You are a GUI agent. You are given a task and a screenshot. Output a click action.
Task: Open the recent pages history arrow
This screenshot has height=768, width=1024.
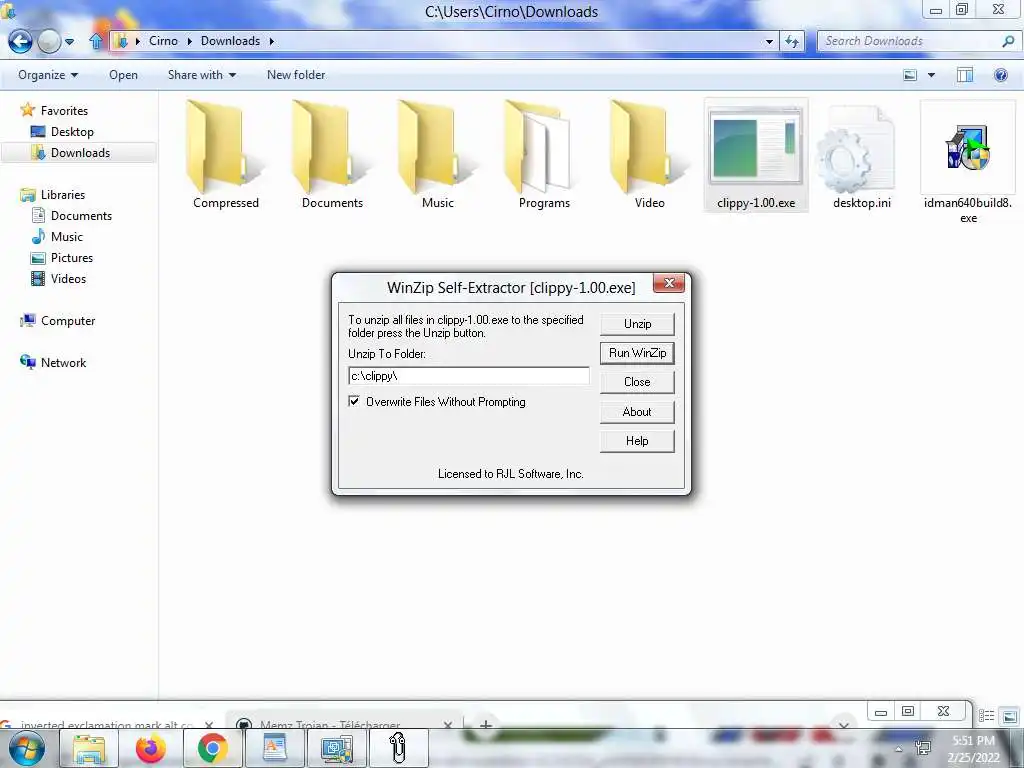pyautogui.click(x=69, y=42)
